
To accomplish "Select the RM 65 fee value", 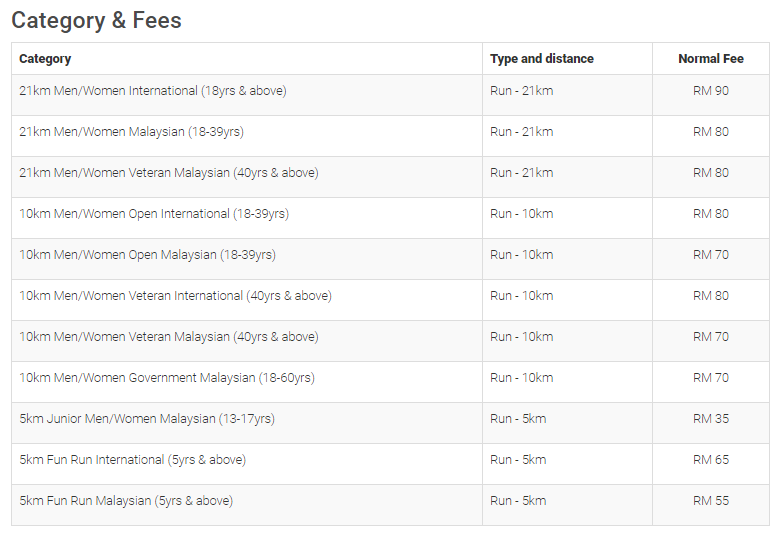I will point(711,460).
